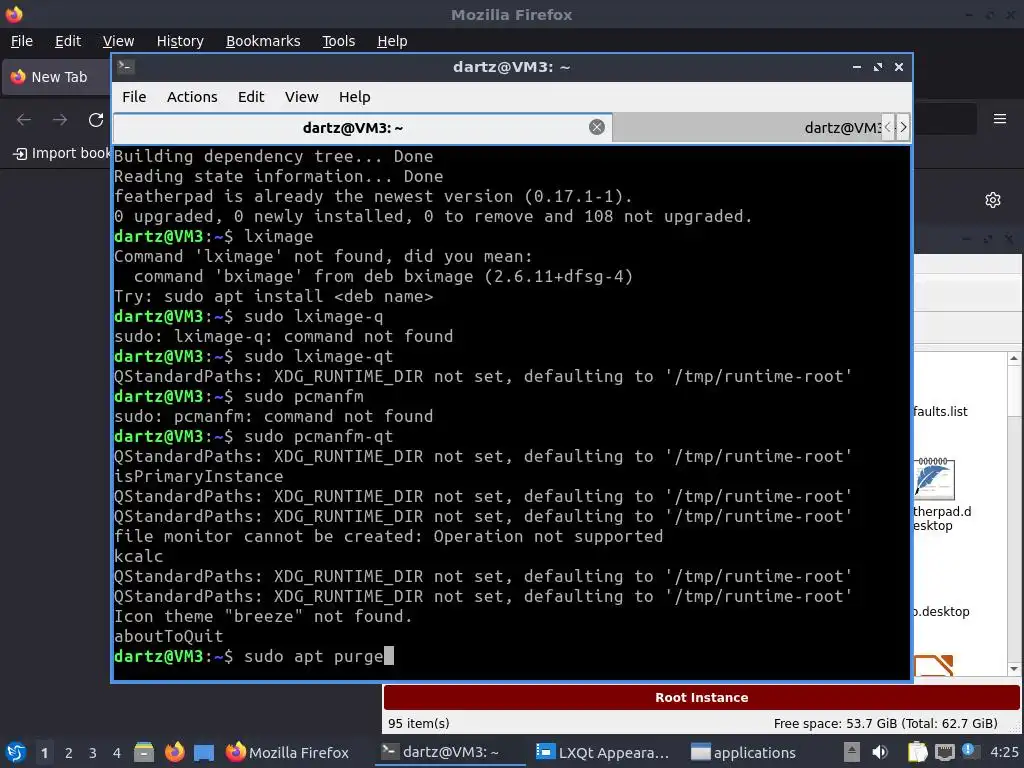This screenshot has width=1024, height=768.
Task: Open Firefox History menu
Action: coord(180,41)
